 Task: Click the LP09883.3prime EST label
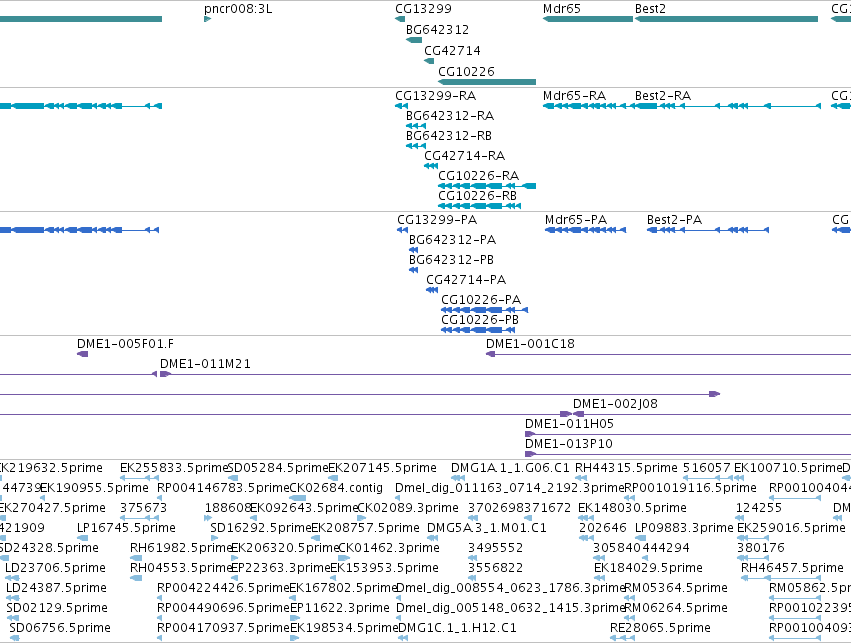click(x=684, y=529)
